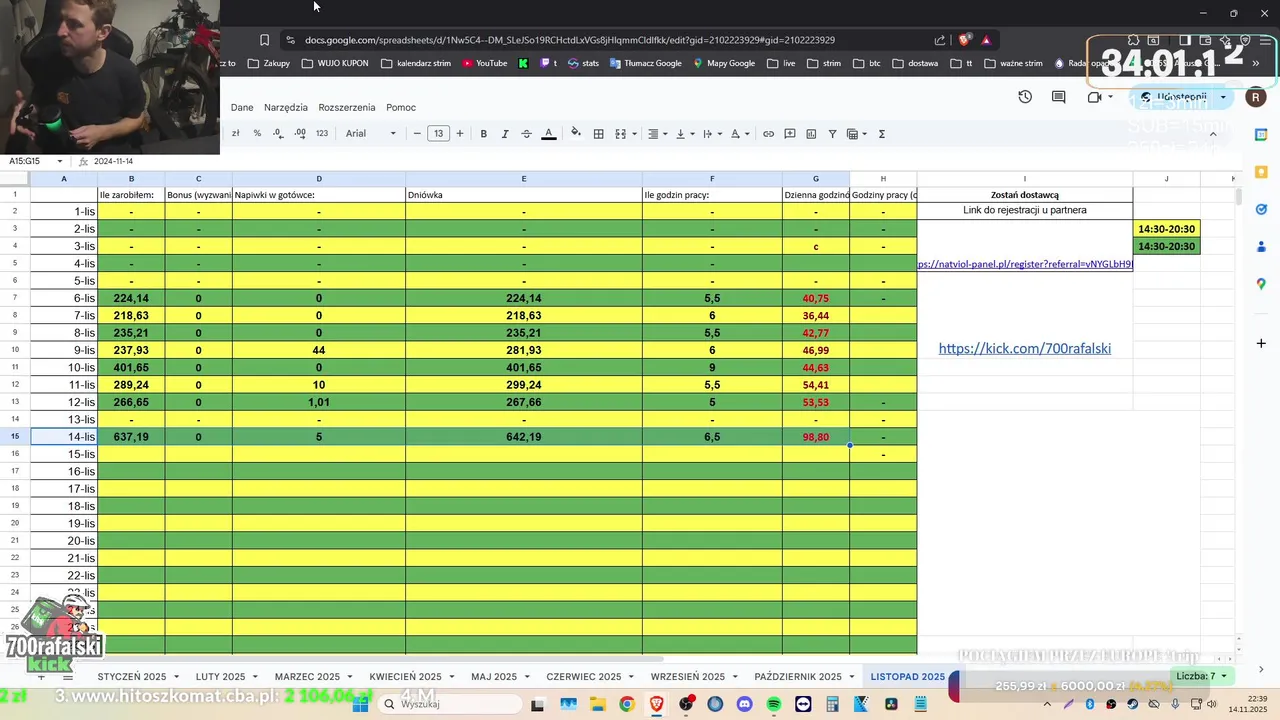Increase decimal places
This screenshot has height=720, width=1280.
[x=300, y=133]
